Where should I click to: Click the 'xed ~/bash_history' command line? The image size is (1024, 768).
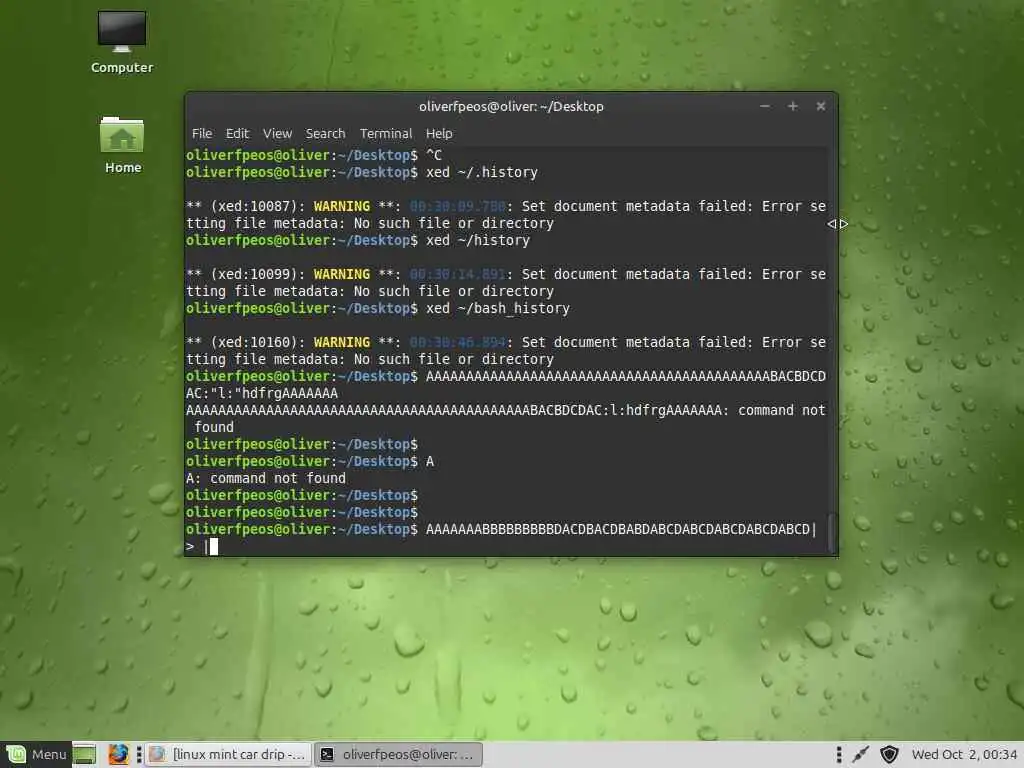click(x=377, y=308)
